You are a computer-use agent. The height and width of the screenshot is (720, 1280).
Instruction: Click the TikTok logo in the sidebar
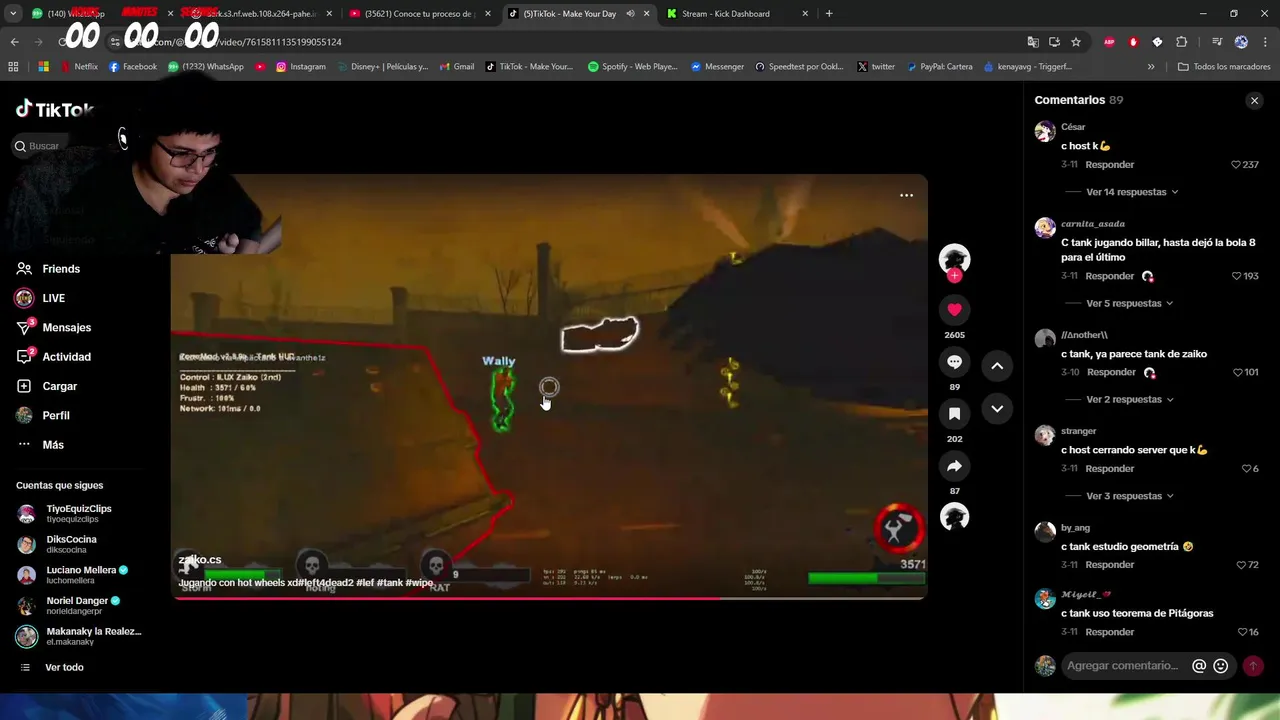[55, 110]
